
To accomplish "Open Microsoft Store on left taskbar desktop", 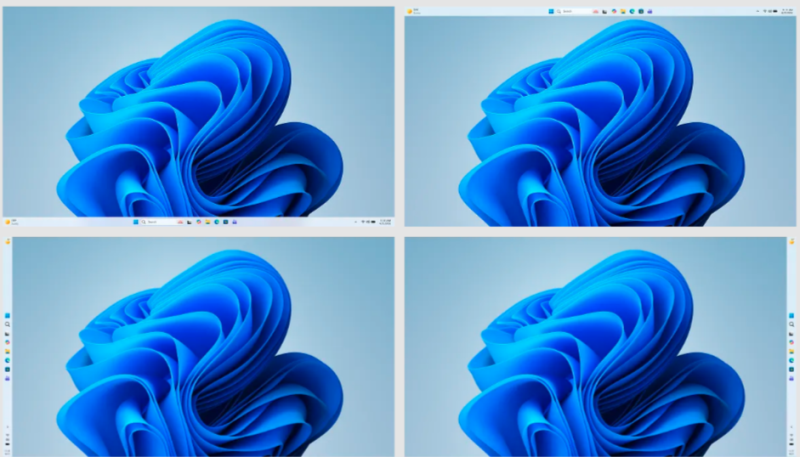I will point(7,369).
